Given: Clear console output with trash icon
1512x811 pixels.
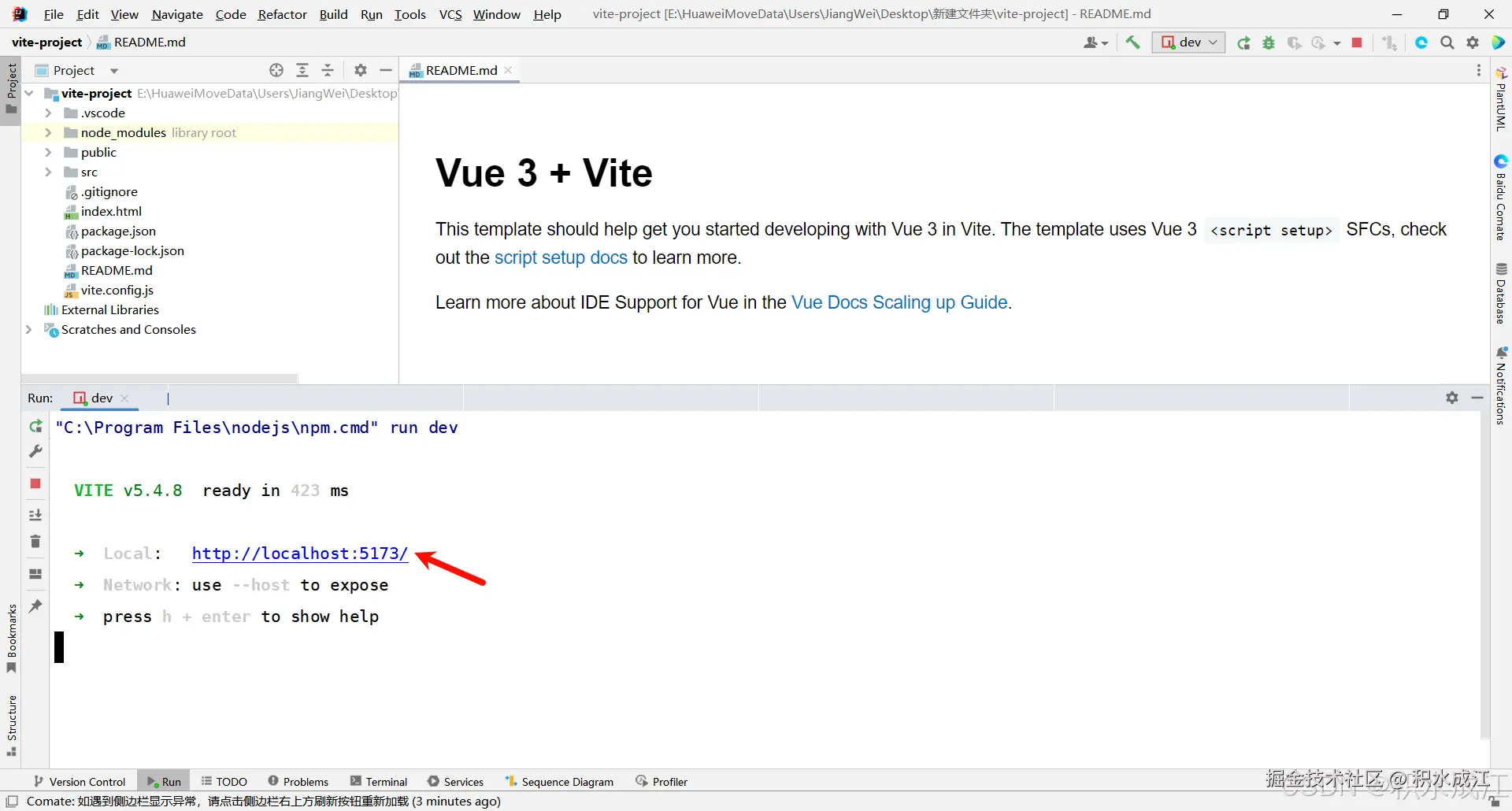Looking at the screenshot, I should click(35, 541).
